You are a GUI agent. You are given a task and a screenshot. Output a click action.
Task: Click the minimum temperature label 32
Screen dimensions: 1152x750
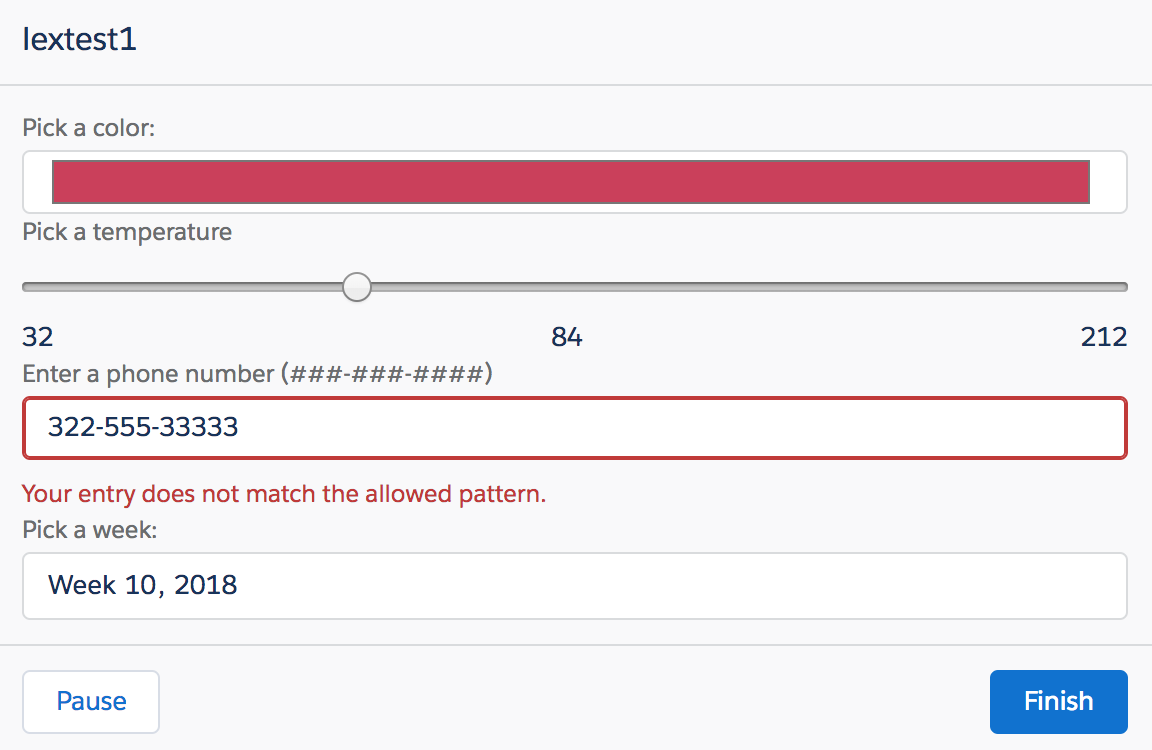[37, 337]
